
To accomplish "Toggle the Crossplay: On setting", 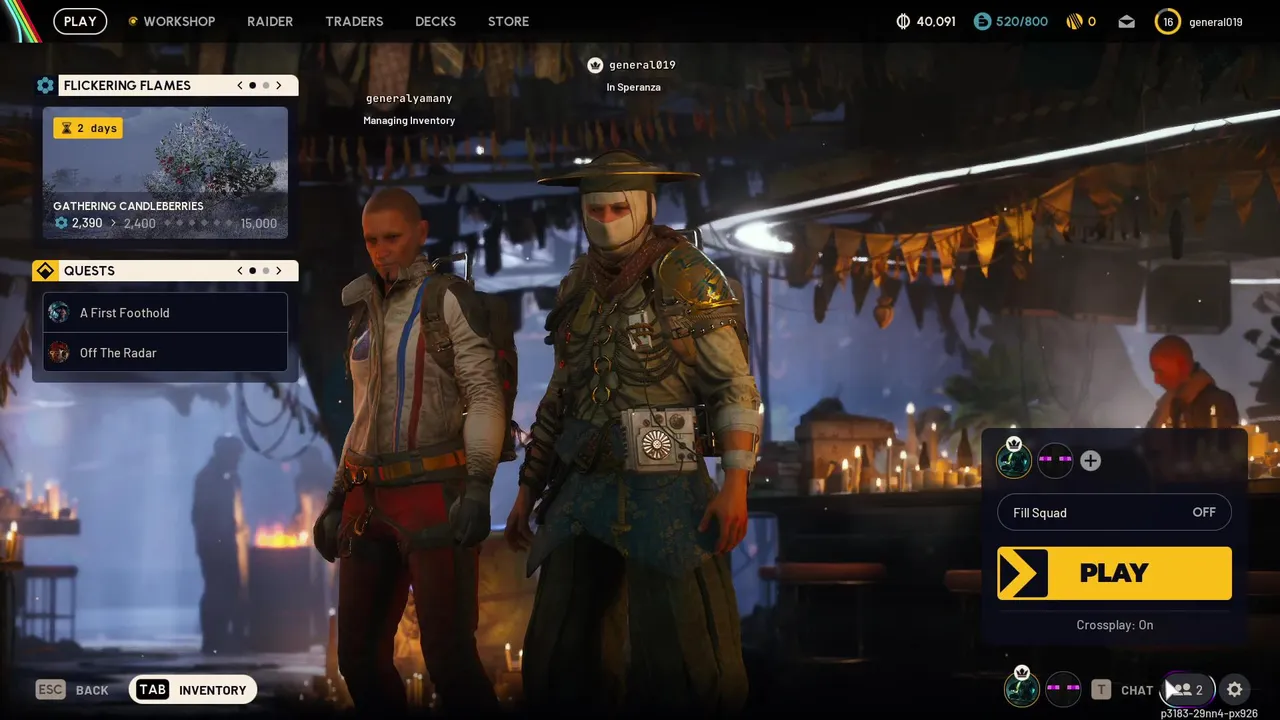I will [1114, 625].
